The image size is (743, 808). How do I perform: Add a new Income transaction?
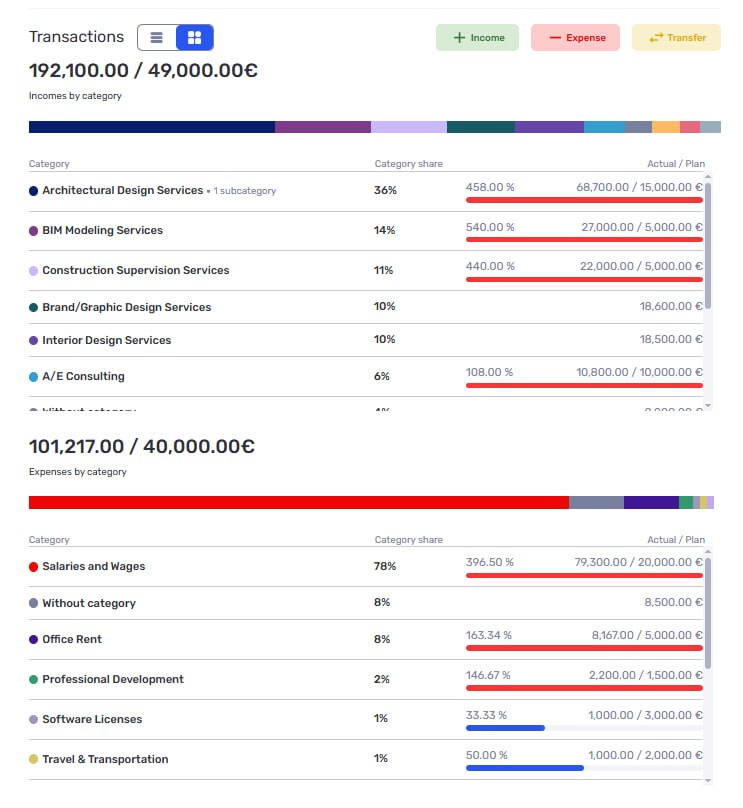pos(477,38)
